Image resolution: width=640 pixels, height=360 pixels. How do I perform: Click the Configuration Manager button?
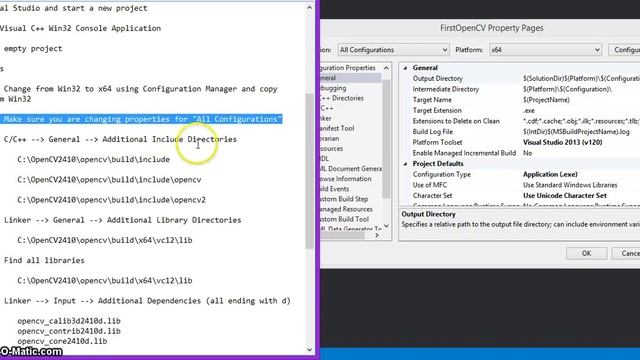624,50
